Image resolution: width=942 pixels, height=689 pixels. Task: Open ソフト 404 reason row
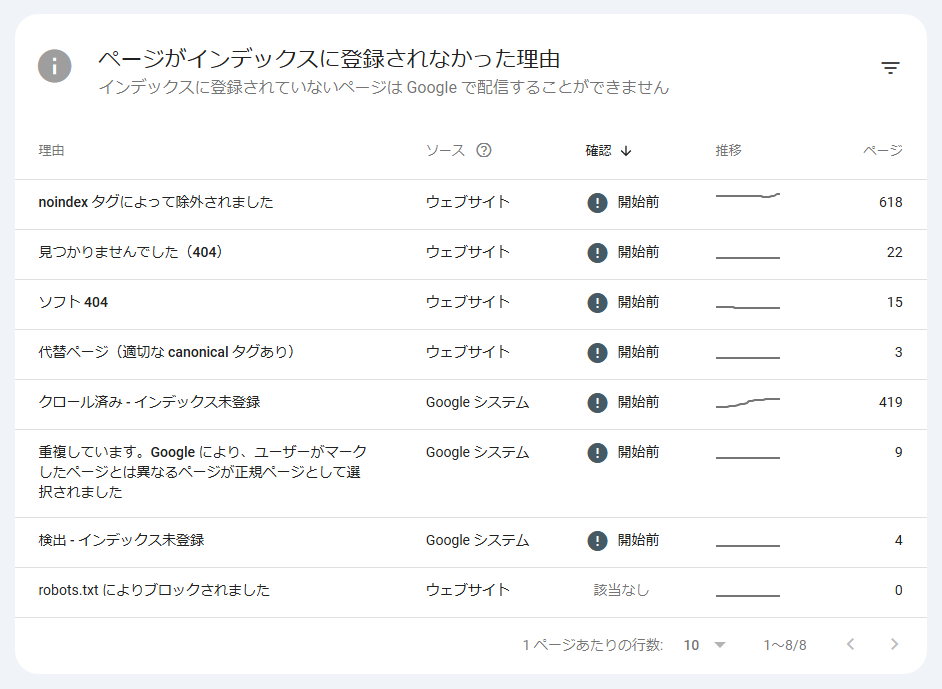pos(73,302)
